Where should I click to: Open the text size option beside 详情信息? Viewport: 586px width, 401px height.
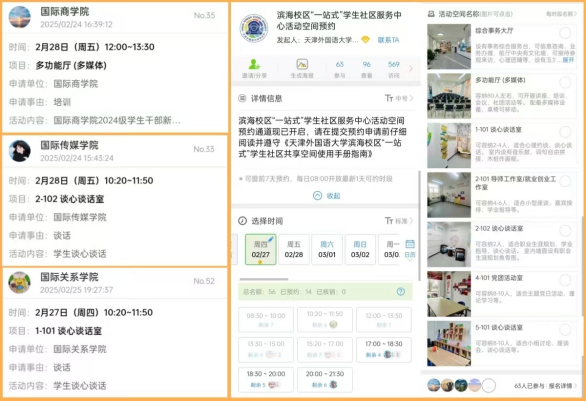pyautogui.click(x=399, y=98)
